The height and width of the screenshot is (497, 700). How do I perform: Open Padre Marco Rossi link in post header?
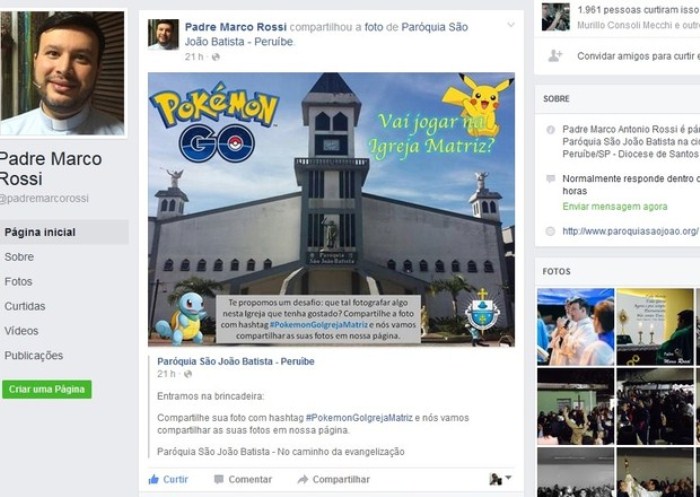coord(236,27)
